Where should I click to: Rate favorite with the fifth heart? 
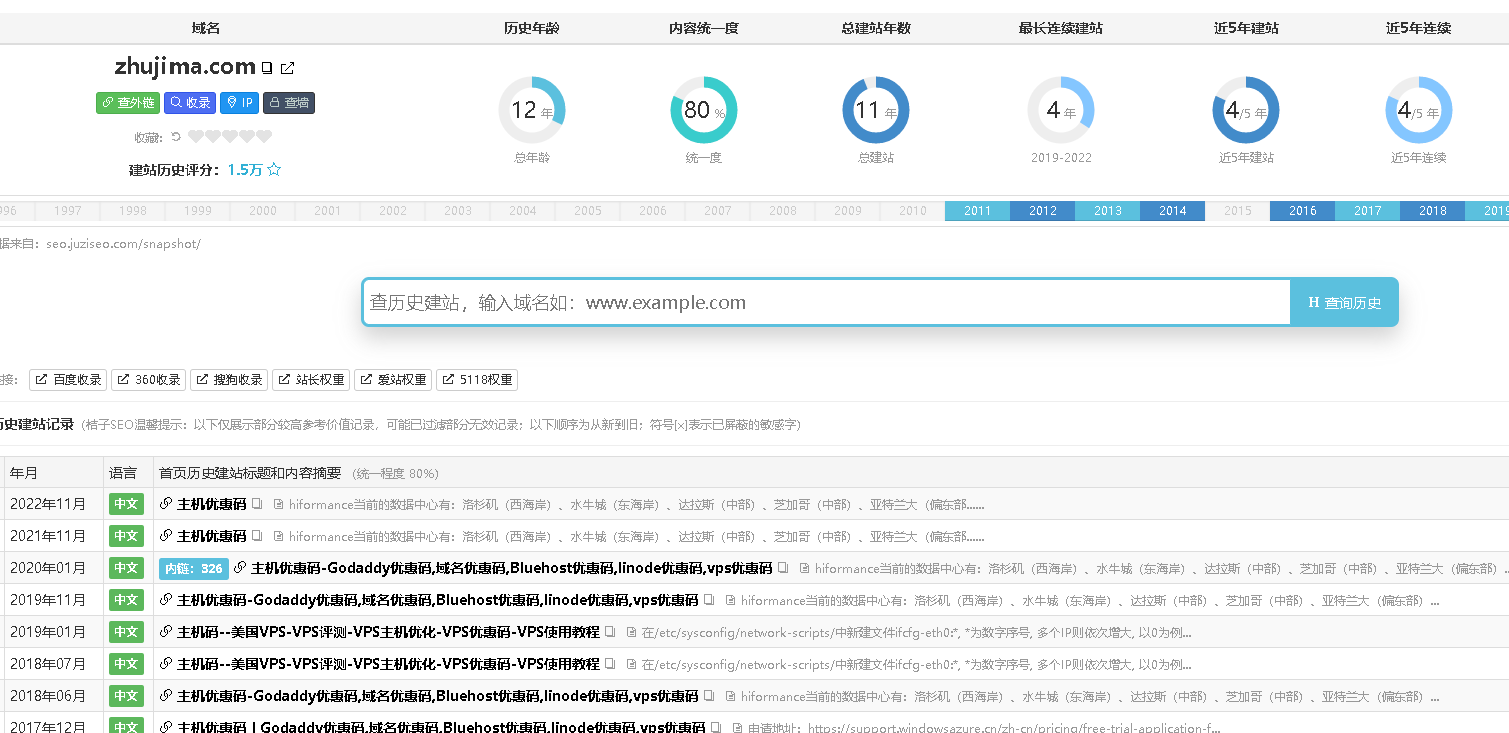tap(264, 137)
